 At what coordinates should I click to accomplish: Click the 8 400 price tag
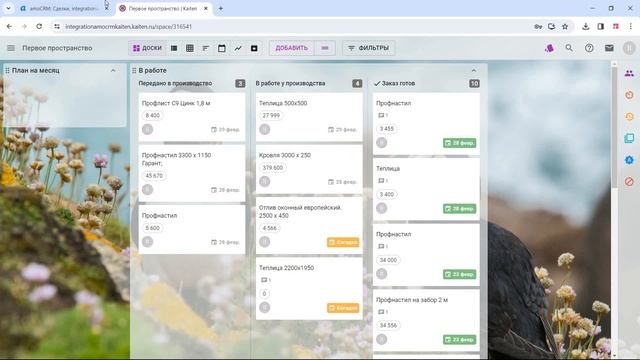[x=153, y=116]
